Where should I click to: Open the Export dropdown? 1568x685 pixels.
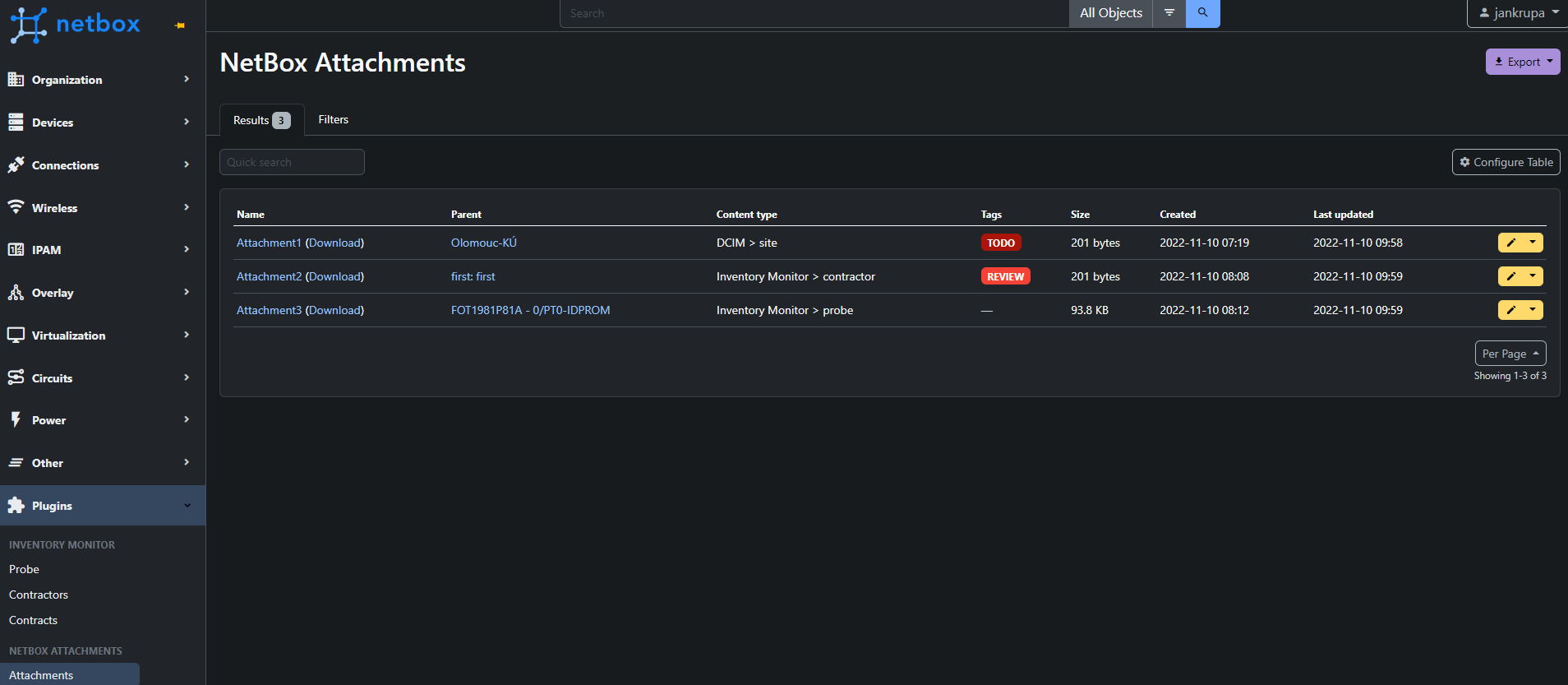1523,62
